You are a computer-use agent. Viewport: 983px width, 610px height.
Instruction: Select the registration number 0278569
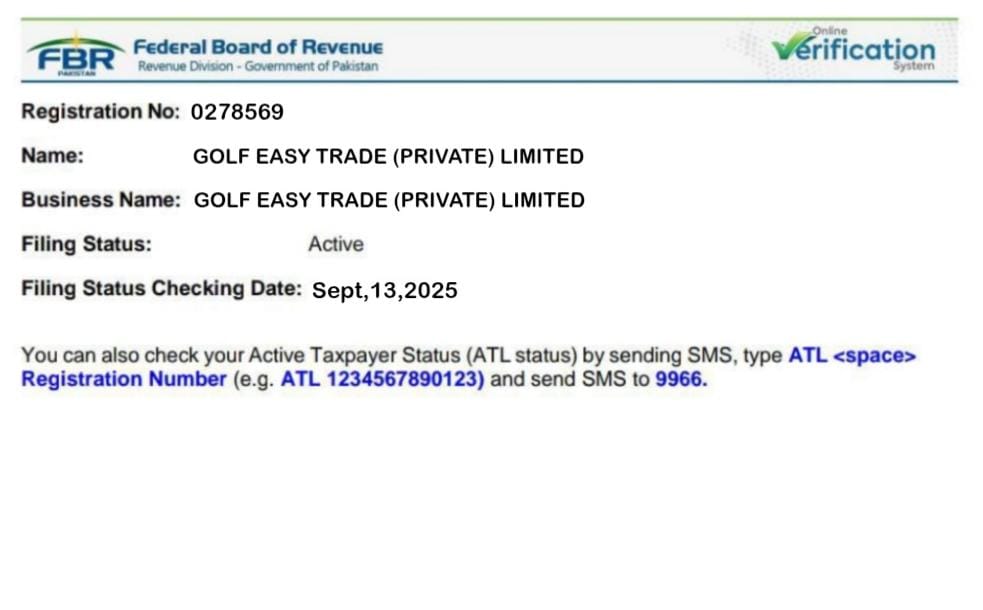coord(237,112)
